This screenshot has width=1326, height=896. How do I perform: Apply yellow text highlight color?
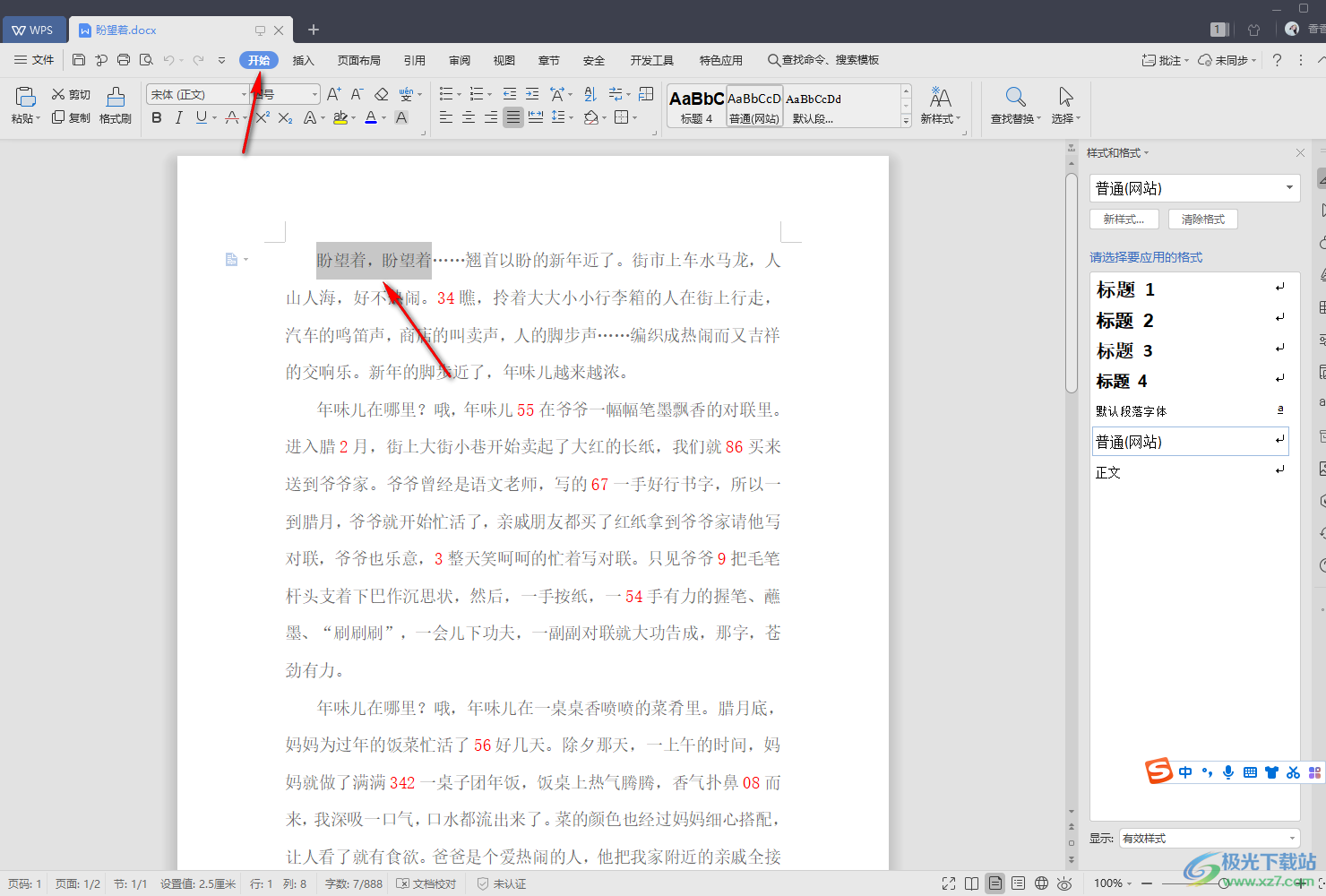[x=340, y=117]
